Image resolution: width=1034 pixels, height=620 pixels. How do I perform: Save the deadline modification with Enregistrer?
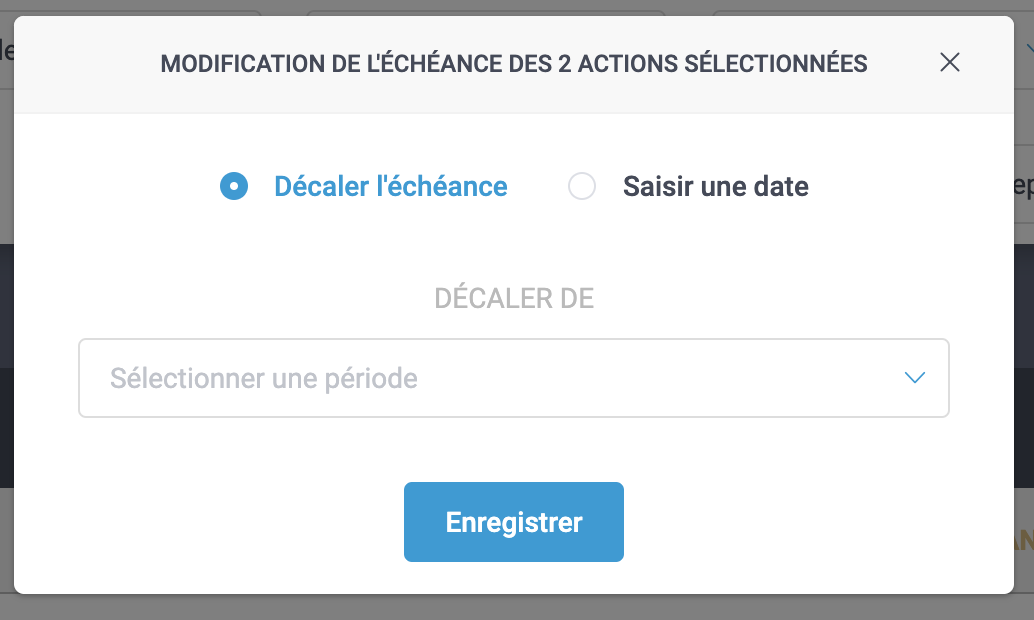(x=513, y=521)
